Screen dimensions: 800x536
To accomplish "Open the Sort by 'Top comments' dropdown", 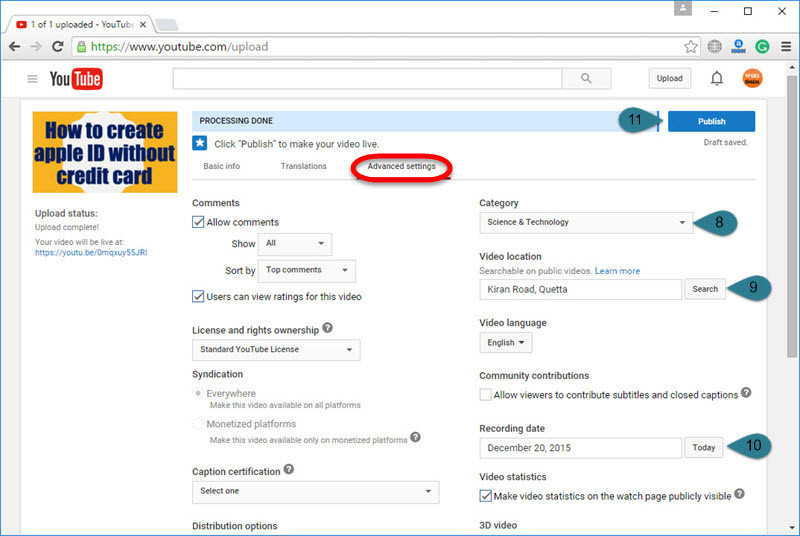I will [x=307, y=271].
